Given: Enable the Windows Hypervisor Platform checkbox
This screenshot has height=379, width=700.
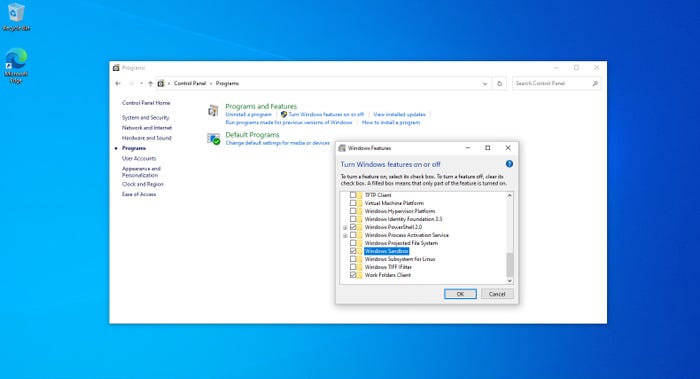Looking at the screenshot, I should (x=353, y=211).
